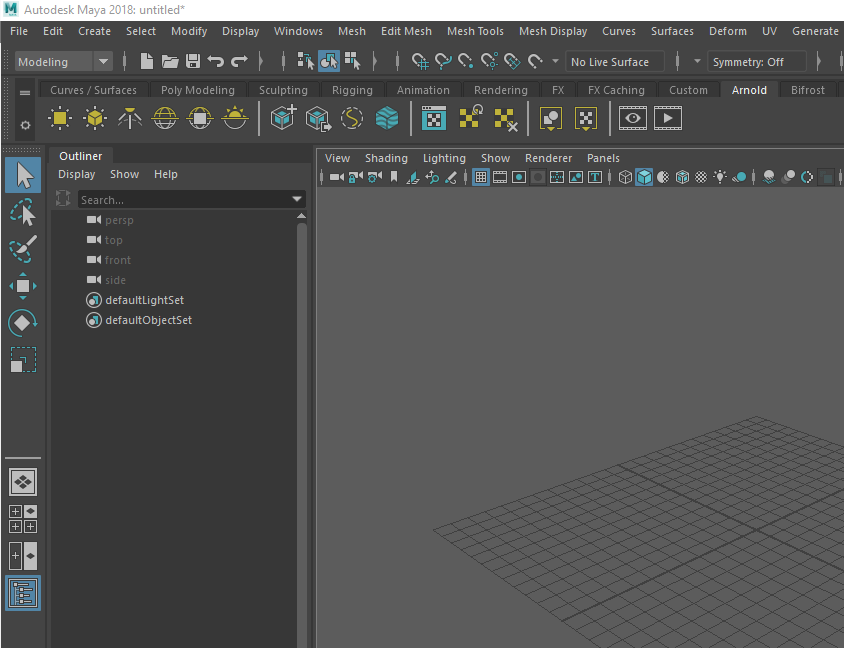Create an Arnold Photometric Light

pyautogui.click(x=130, y=118)
